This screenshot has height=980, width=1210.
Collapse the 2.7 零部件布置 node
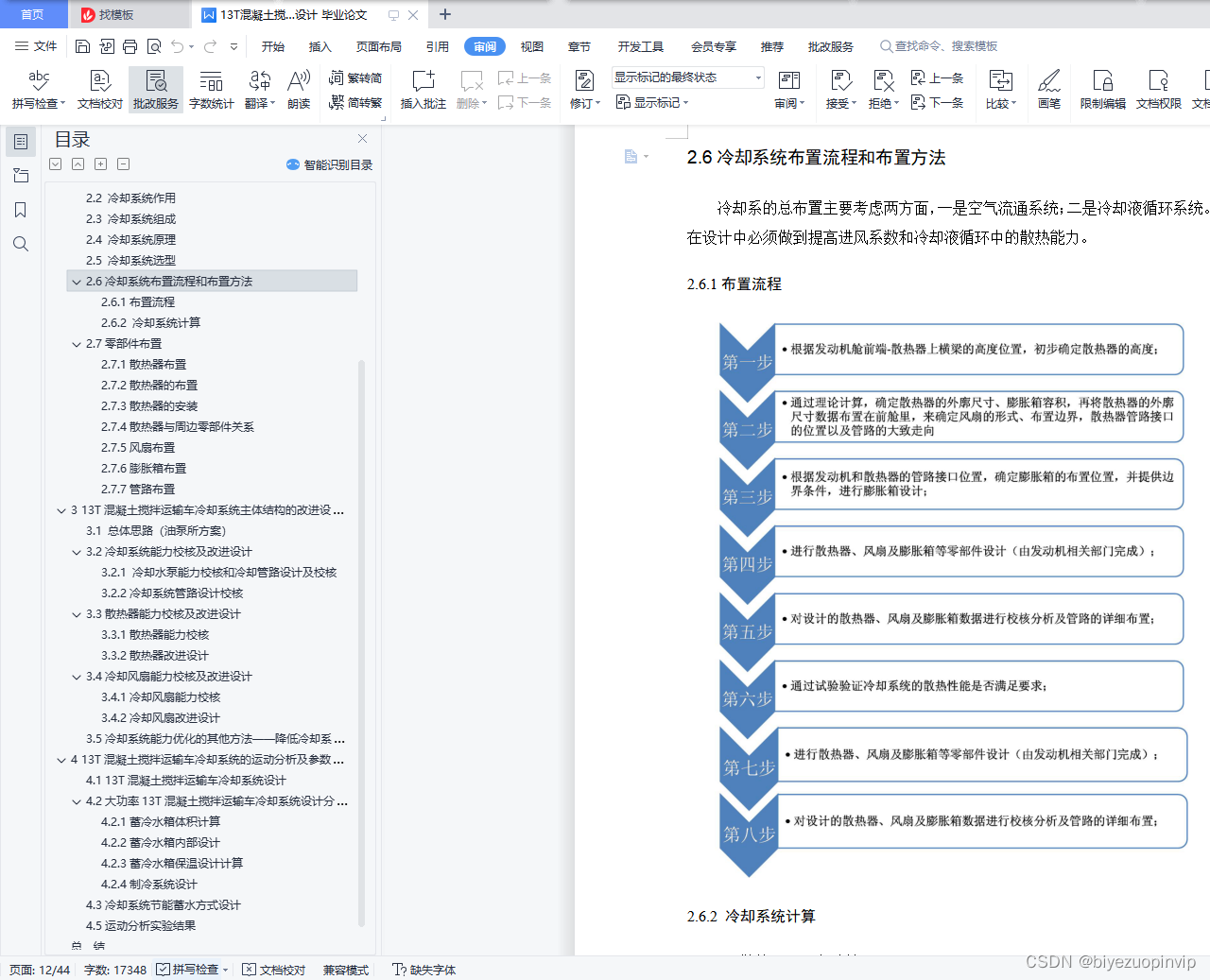(77, 344)
